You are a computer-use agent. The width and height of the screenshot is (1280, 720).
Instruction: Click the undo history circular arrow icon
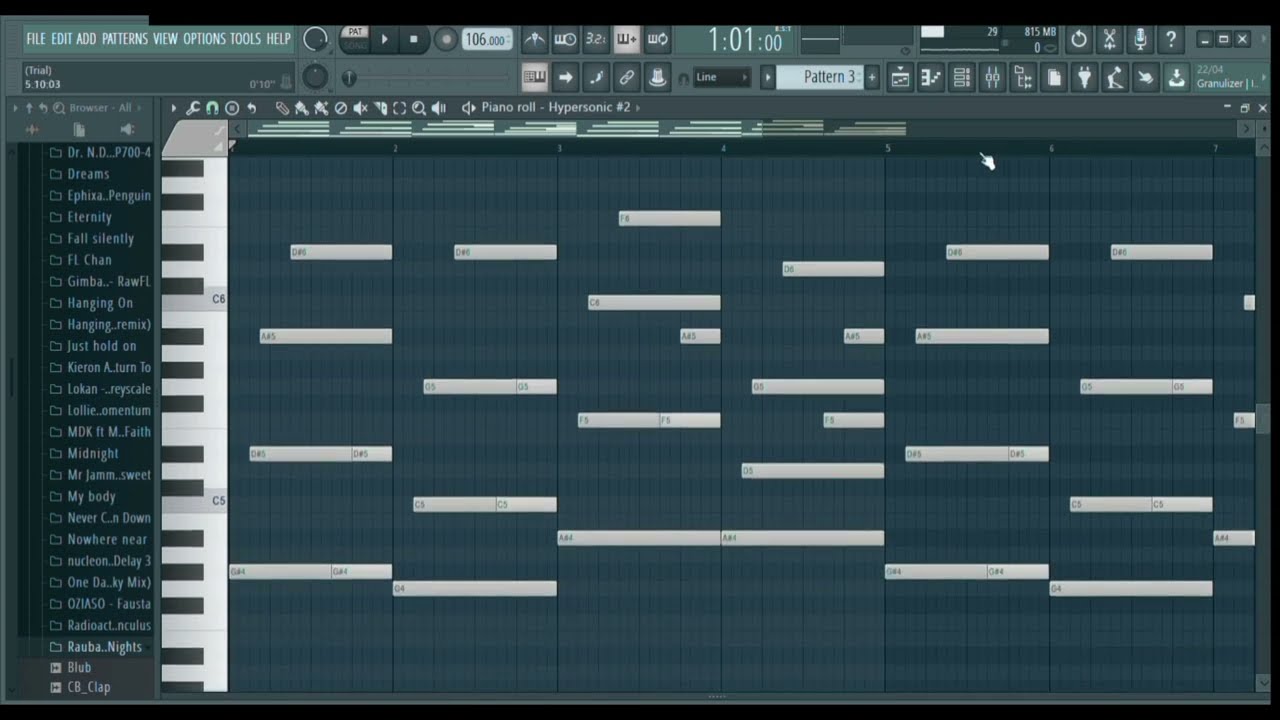(x=1078, y=39)
